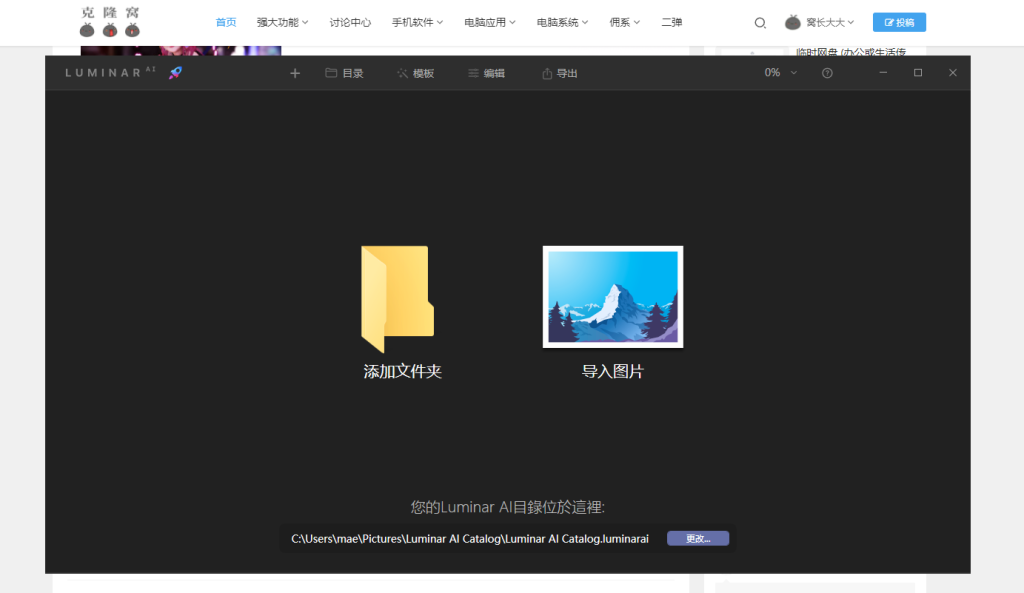The height and width of the screenshot is (593, 1024).
Task: Expand the 0% zoom dropdown
Action: click(x=780, y=72)
